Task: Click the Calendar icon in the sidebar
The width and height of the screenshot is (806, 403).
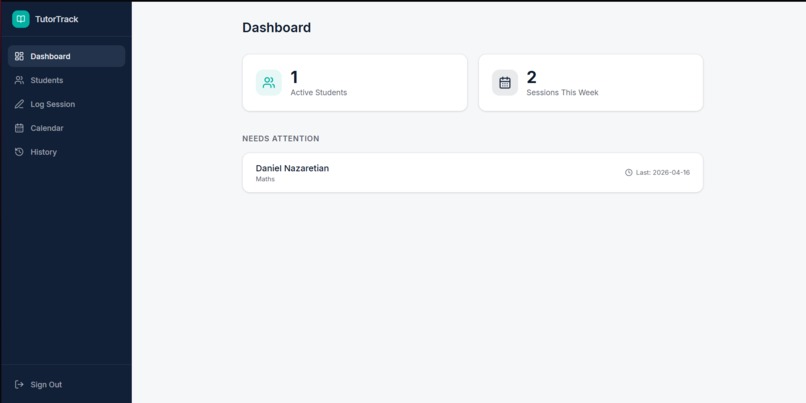Action: [x=19, y=128]
